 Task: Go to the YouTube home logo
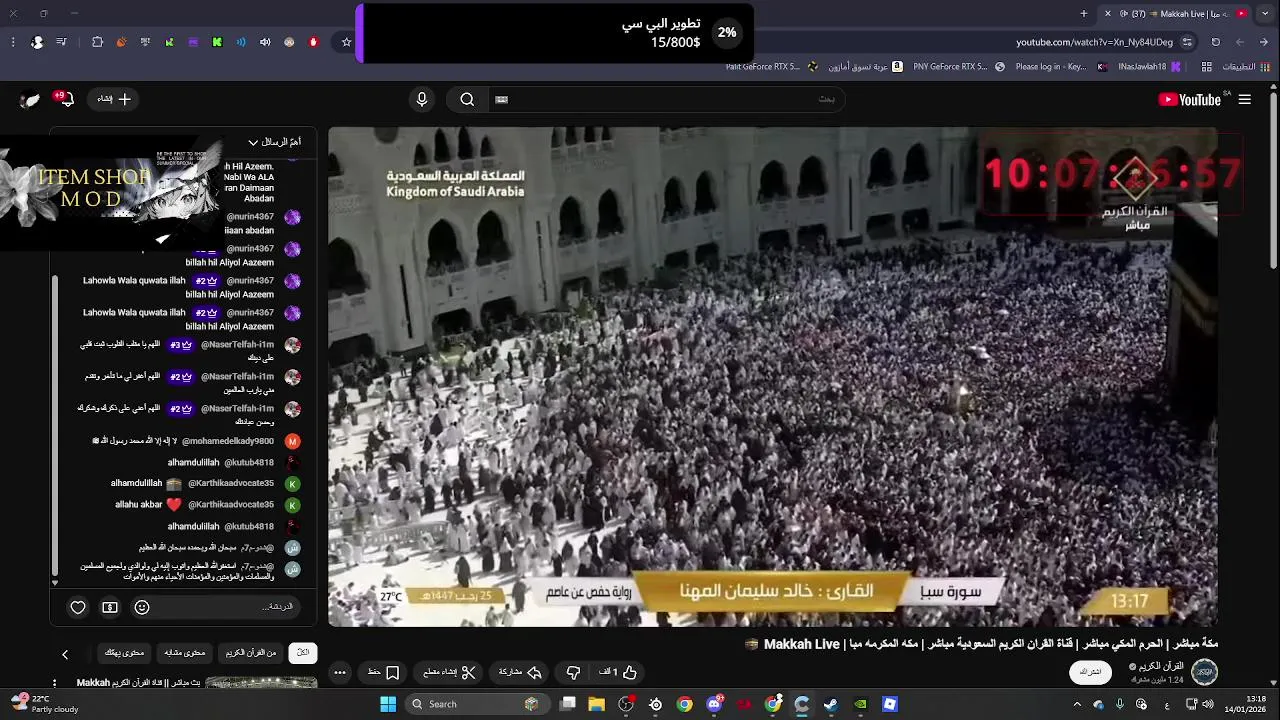[1189, 99]
